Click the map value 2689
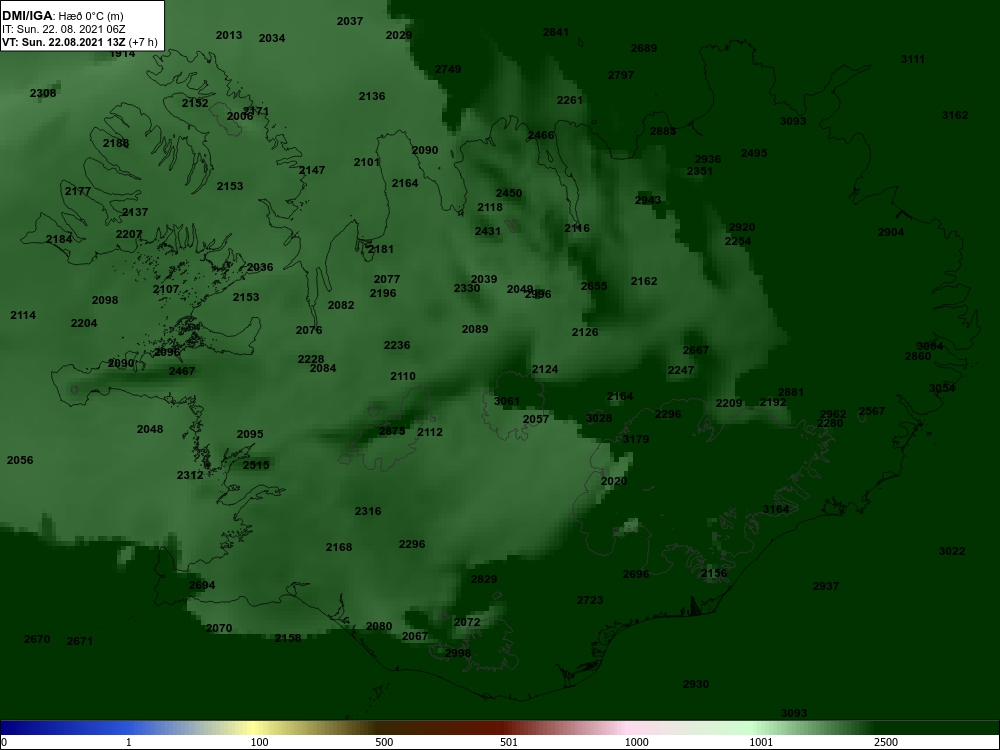 pos(643,48)
